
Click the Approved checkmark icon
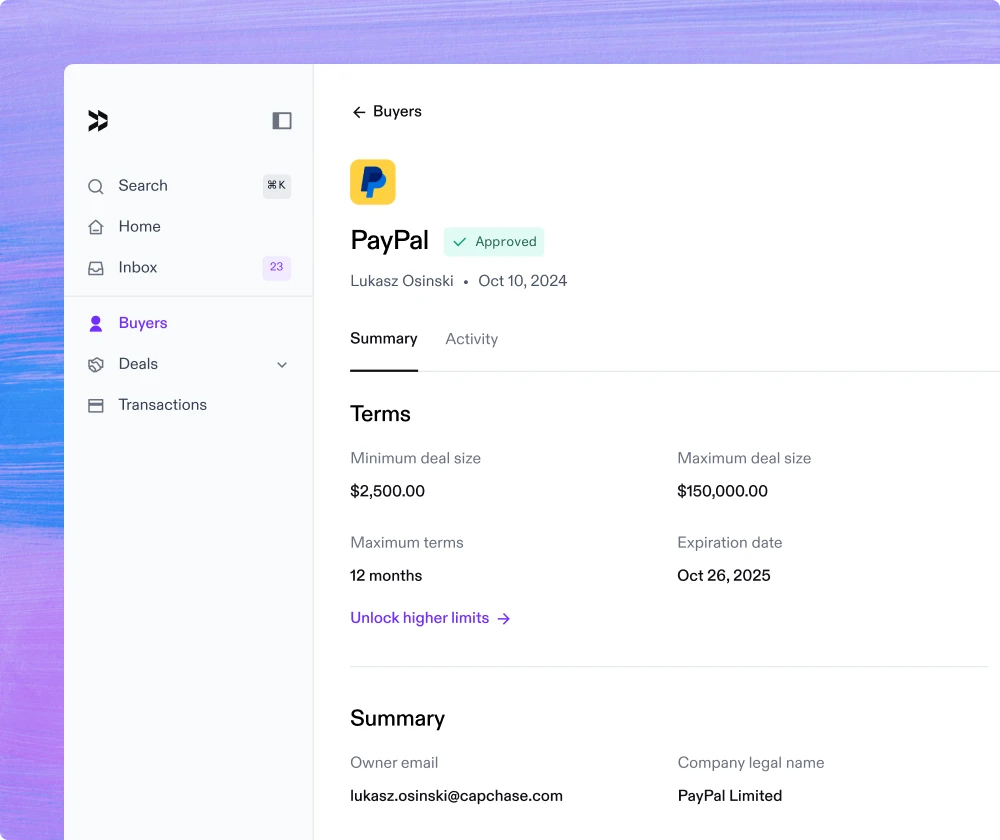pos(459,242)
